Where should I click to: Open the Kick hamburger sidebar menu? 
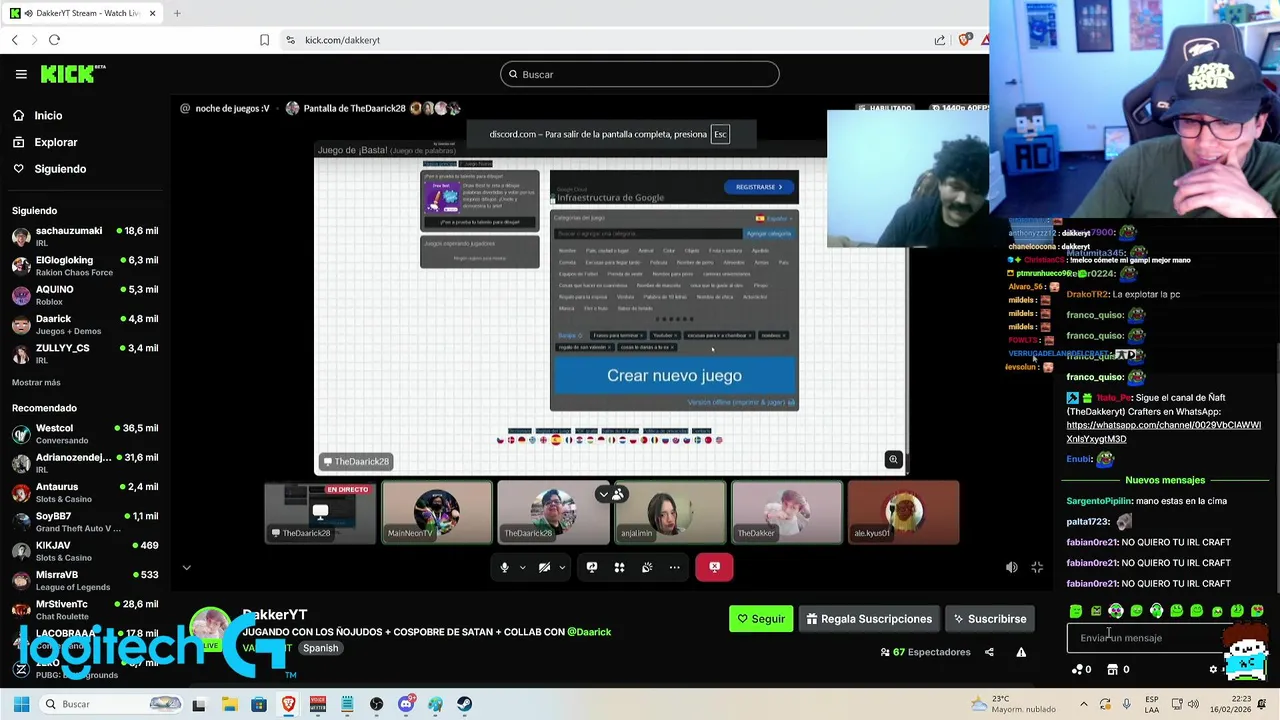(21, 74)
